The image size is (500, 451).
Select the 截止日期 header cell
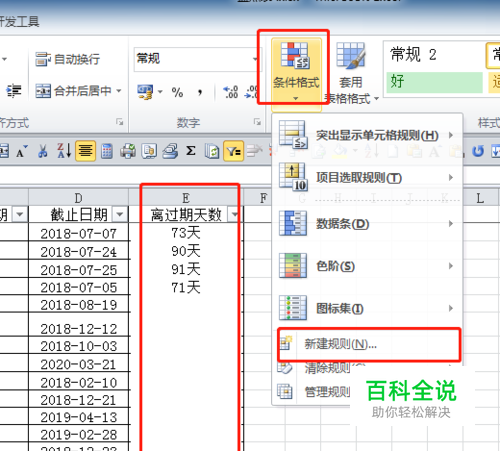tap(79, 214)
